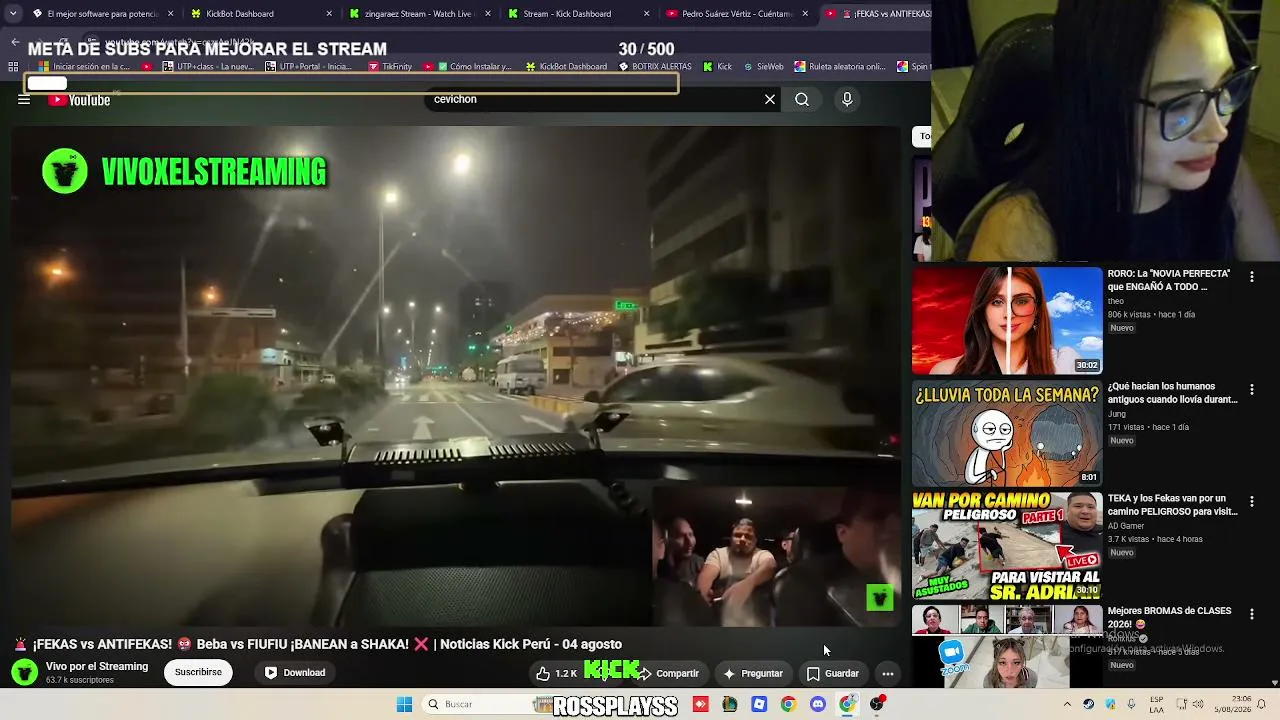The image size is (1280, 720).
Task: Open options menu for humanos antiguos video
Action: [1252, 390]
